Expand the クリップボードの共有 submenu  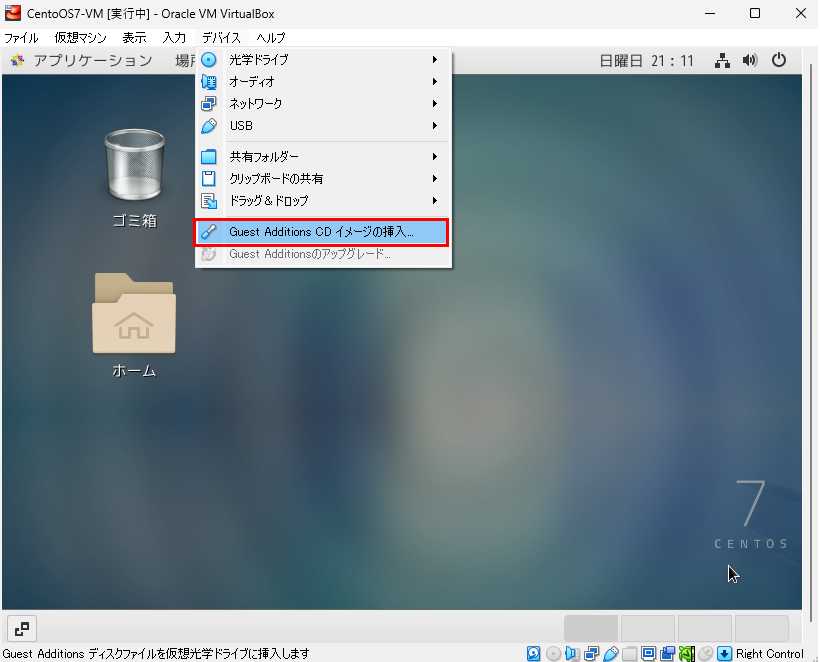click(320, 179)
